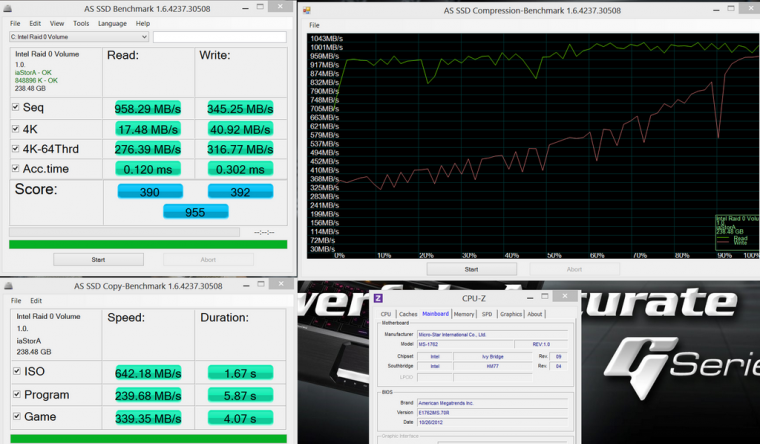The width and height of the screenshot is (760, 444).
Task: Open File menu in Compression-Benchmark window
Action: point(315,24)
